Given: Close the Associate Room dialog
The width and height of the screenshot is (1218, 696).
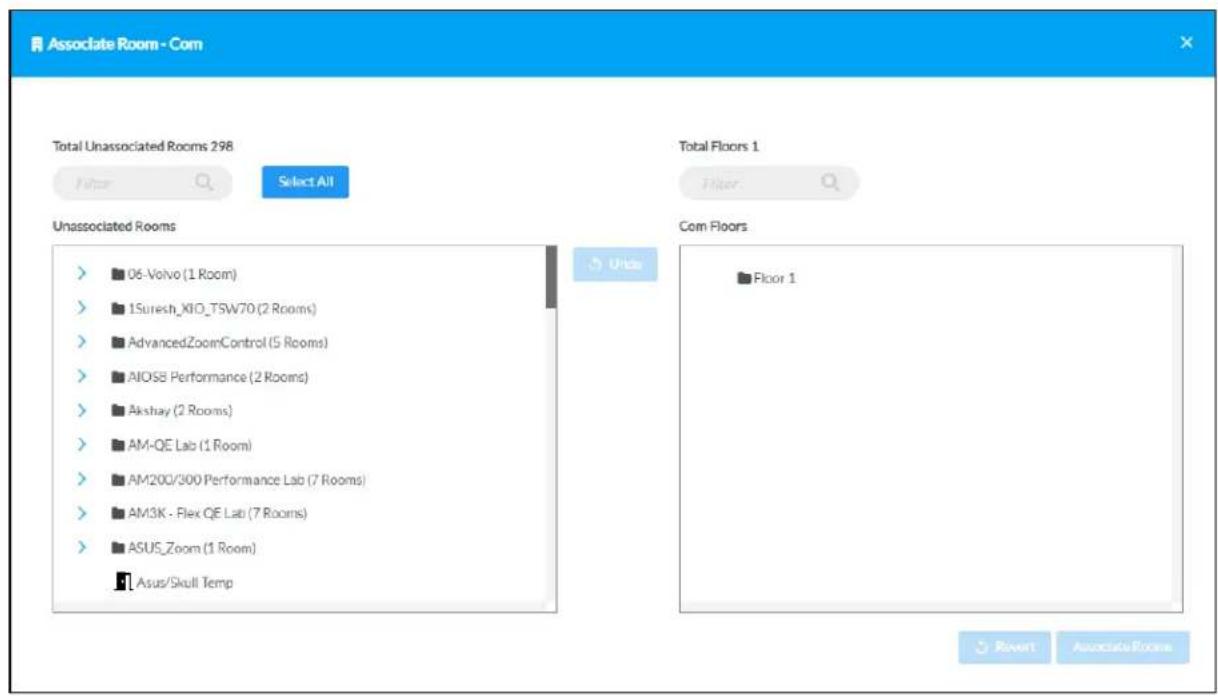Looking at the screenshot, I should coord(1186,42).
